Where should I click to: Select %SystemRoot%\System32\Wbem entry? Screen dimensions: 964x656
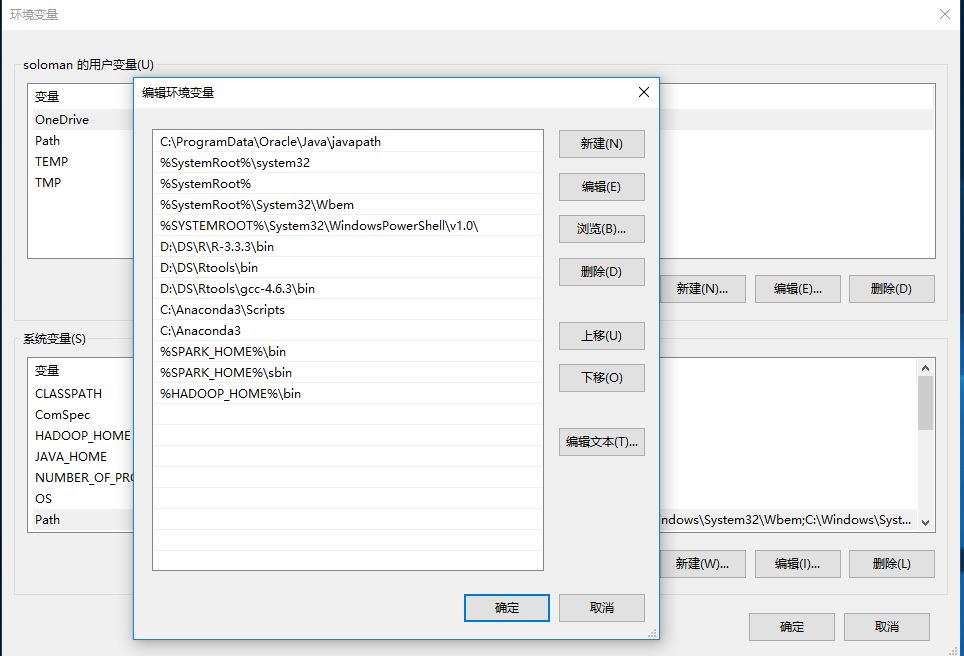[348, 204]
